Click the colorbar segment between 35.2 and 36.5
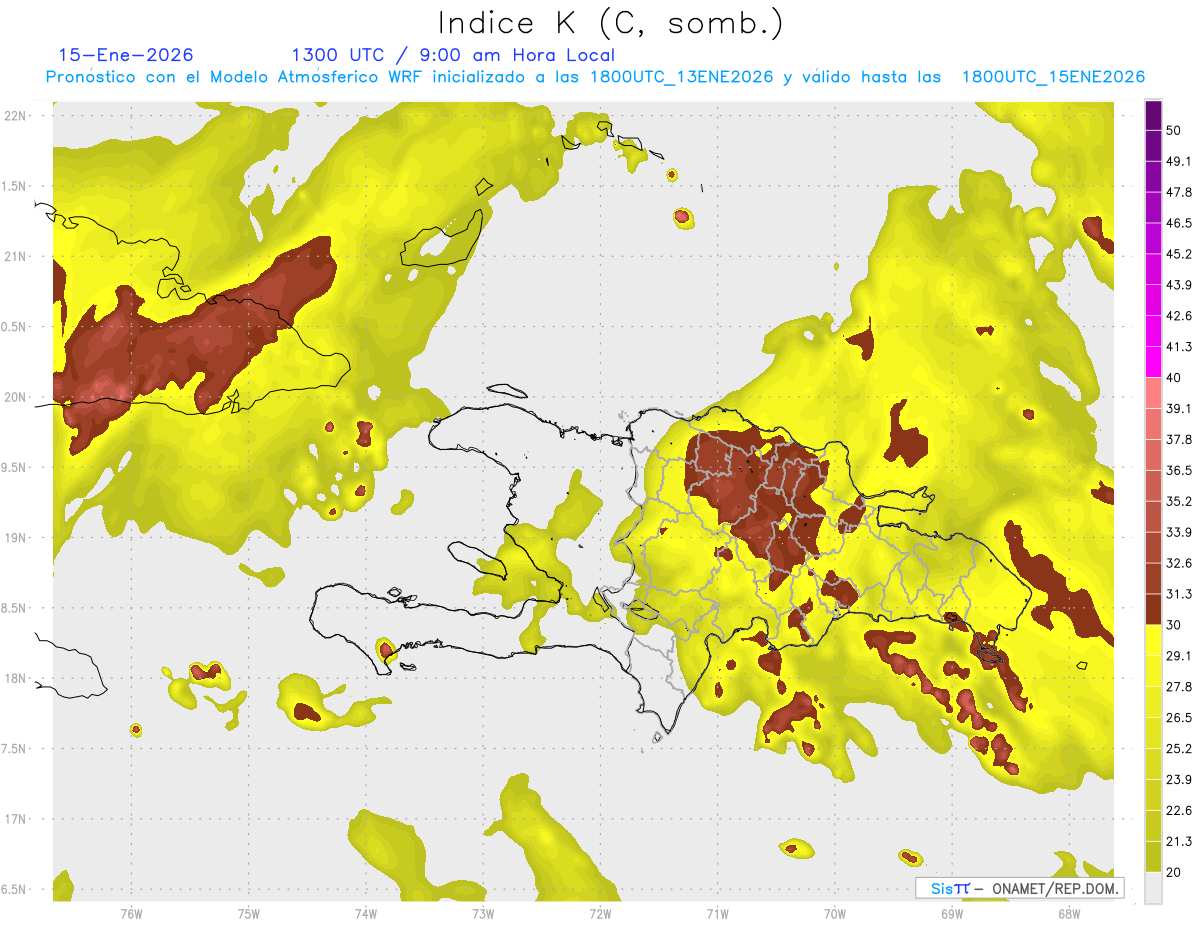The width and height of the screenshot is (1200, 927). tap(1154, 486)
